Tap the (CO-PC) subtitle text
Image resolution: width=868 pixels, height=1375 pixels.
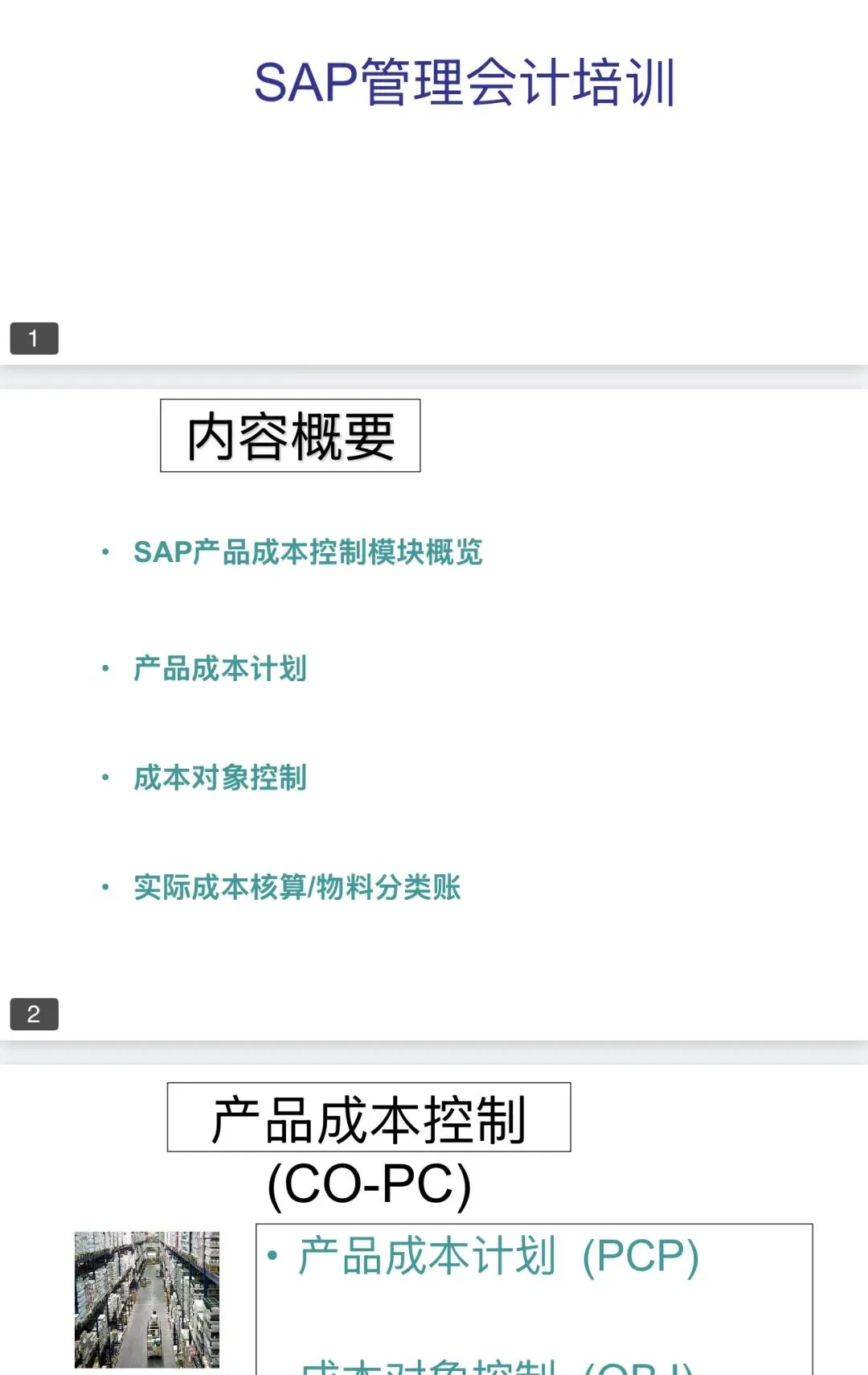click(369, 1184)
